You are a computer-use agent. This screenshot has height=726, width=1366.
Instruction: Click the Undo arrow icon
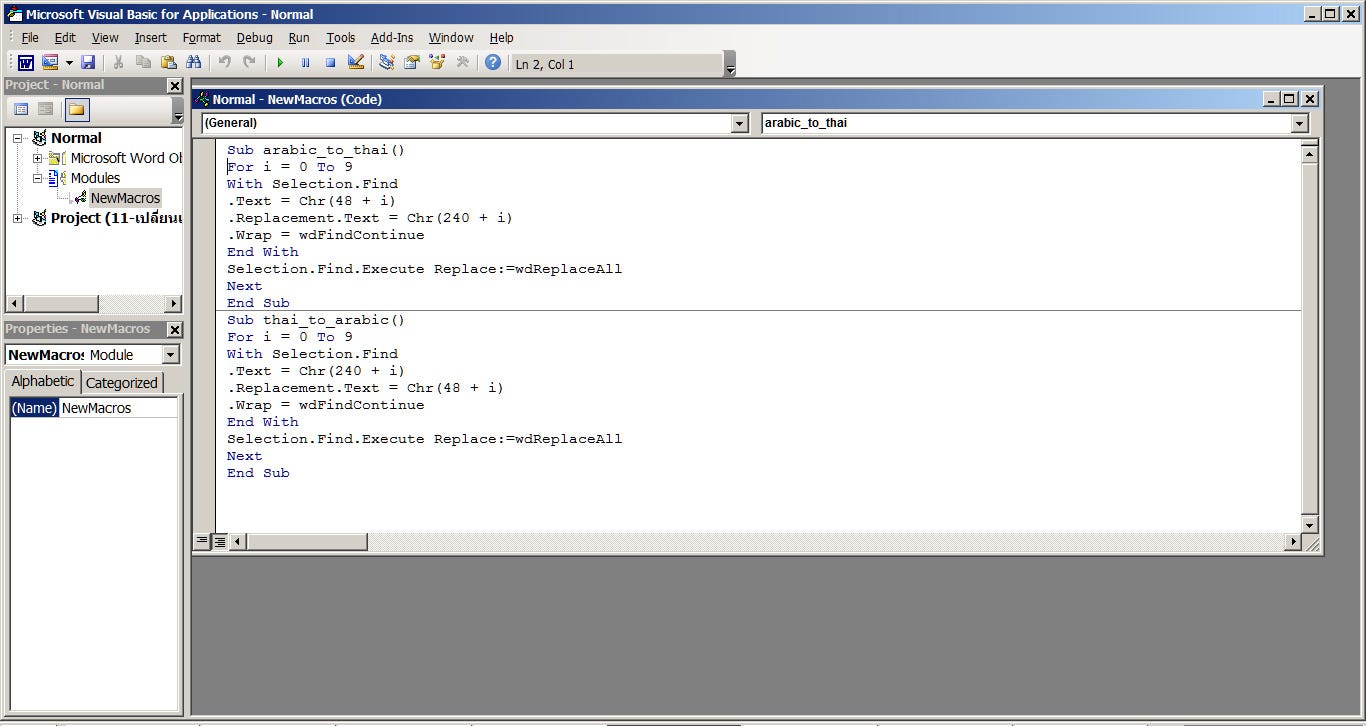coord(224,63)
